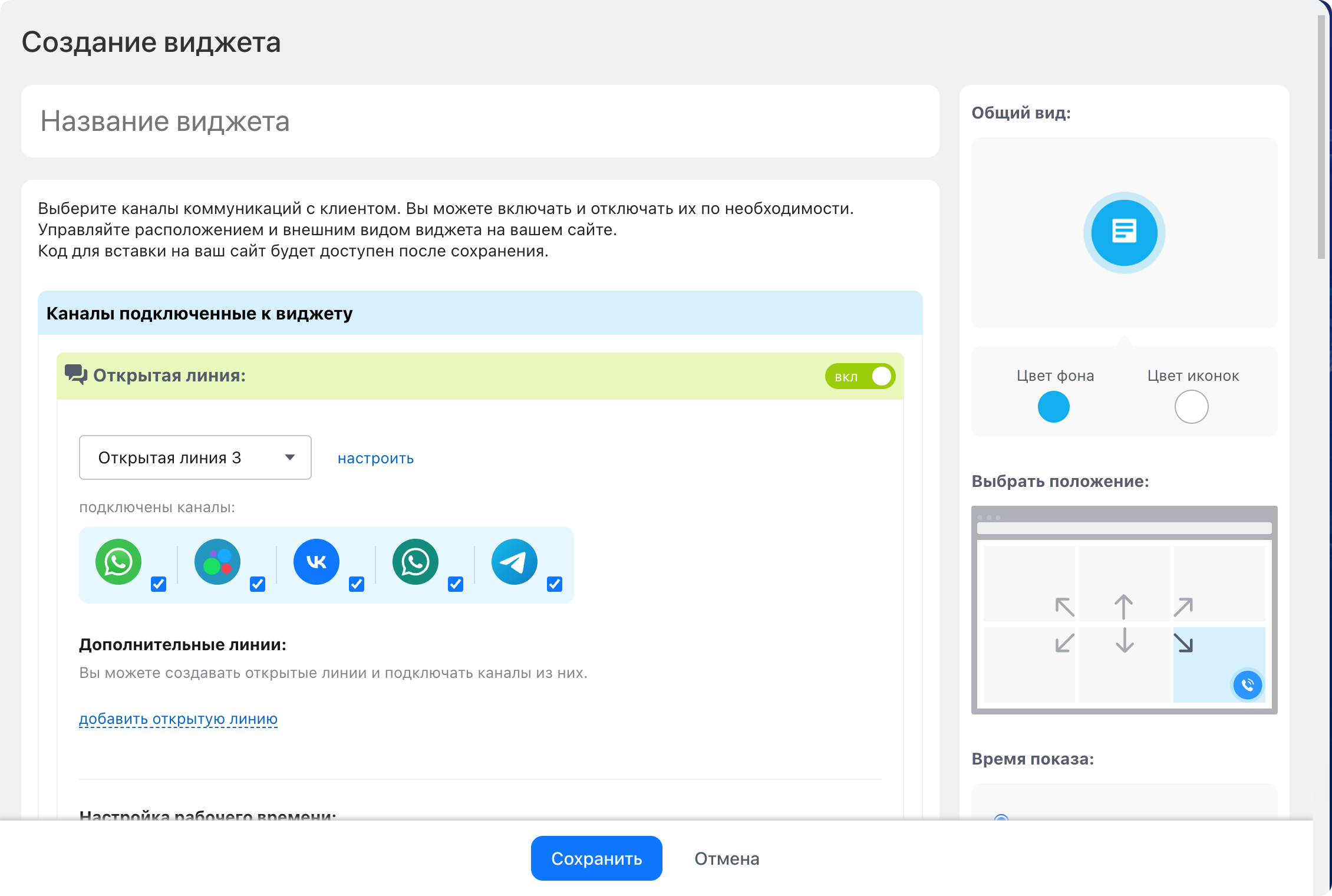Uncheck the first WhatsApp channel checkbox
The width and height of the screenshot is (1332, 896).
tap(159, 584)
